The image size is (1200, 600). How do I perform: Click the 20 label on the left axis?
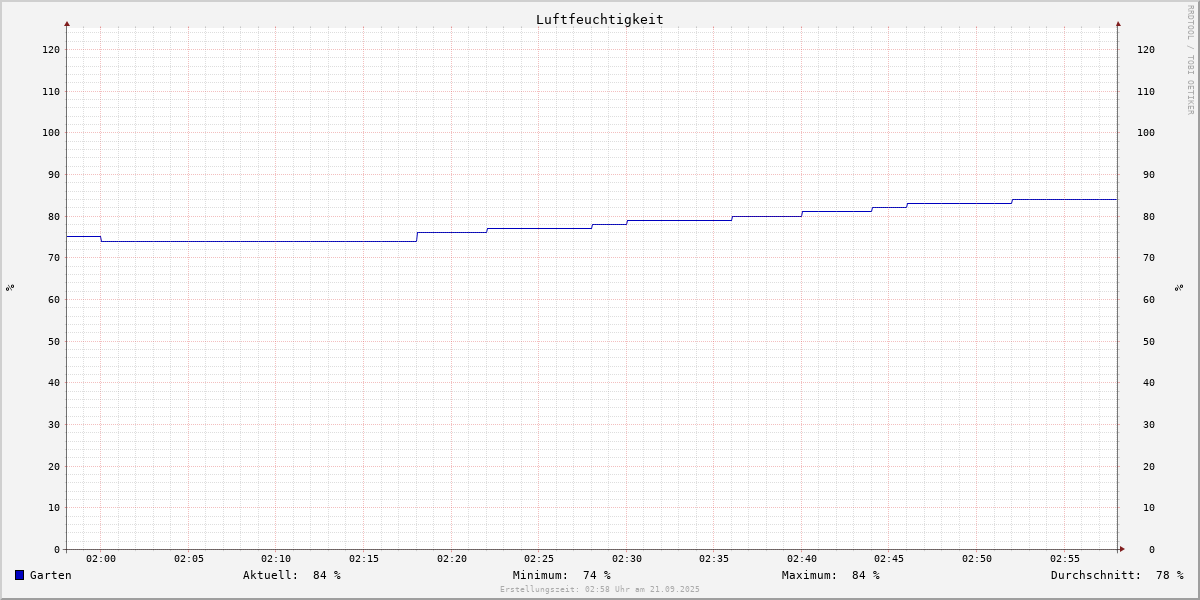54,466
